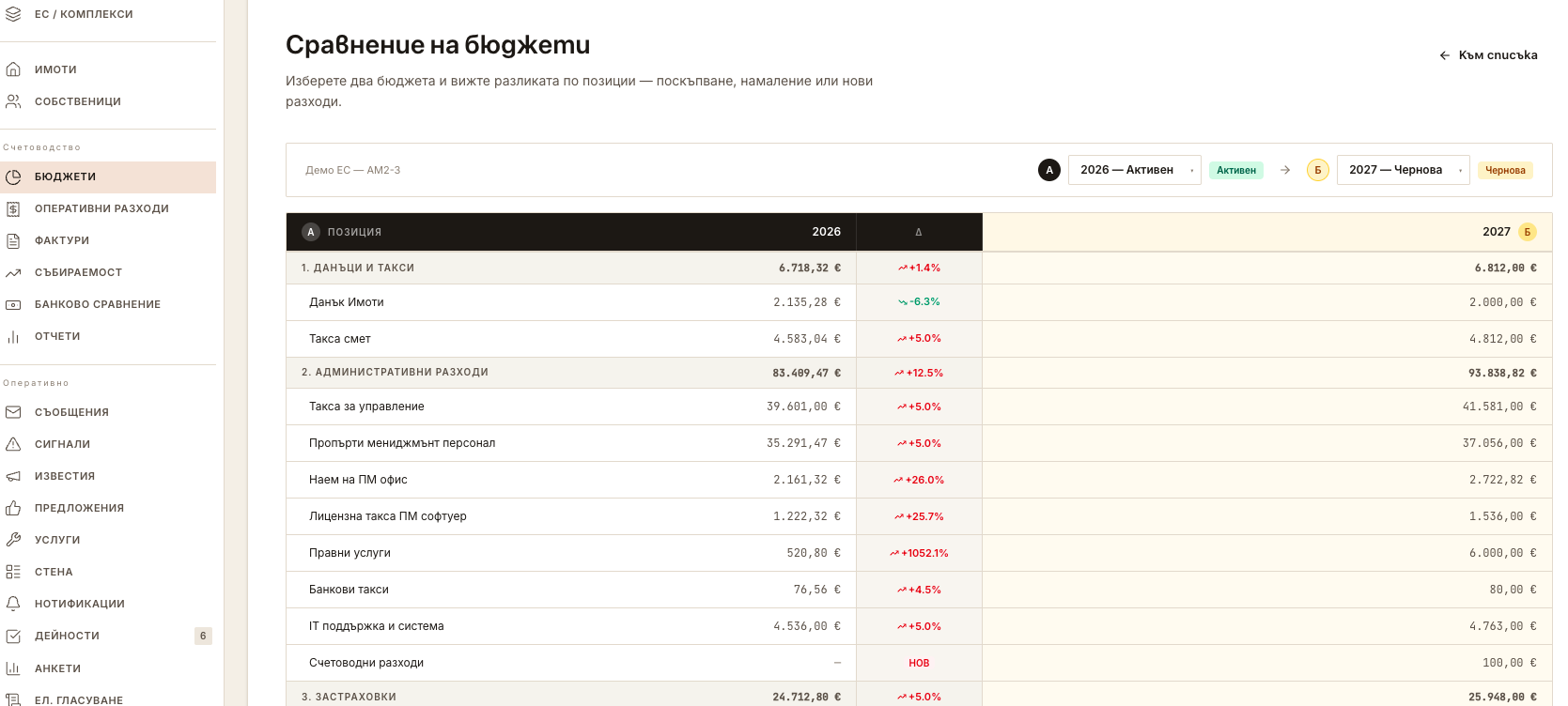Click the house icon next to ИМОТИ

point(13,69)
